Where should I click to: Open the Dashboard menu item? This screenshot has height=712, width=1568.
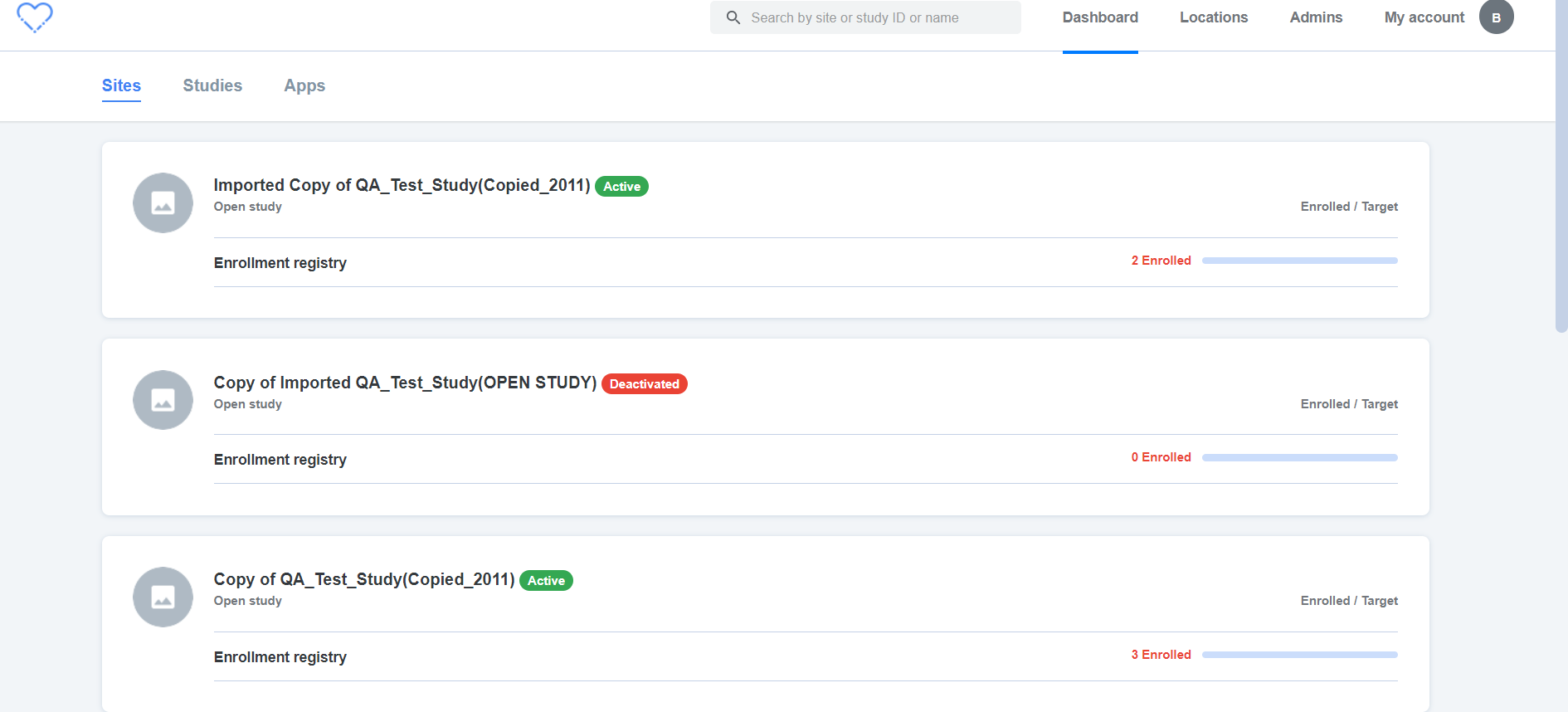click(x=1100, y=17)
